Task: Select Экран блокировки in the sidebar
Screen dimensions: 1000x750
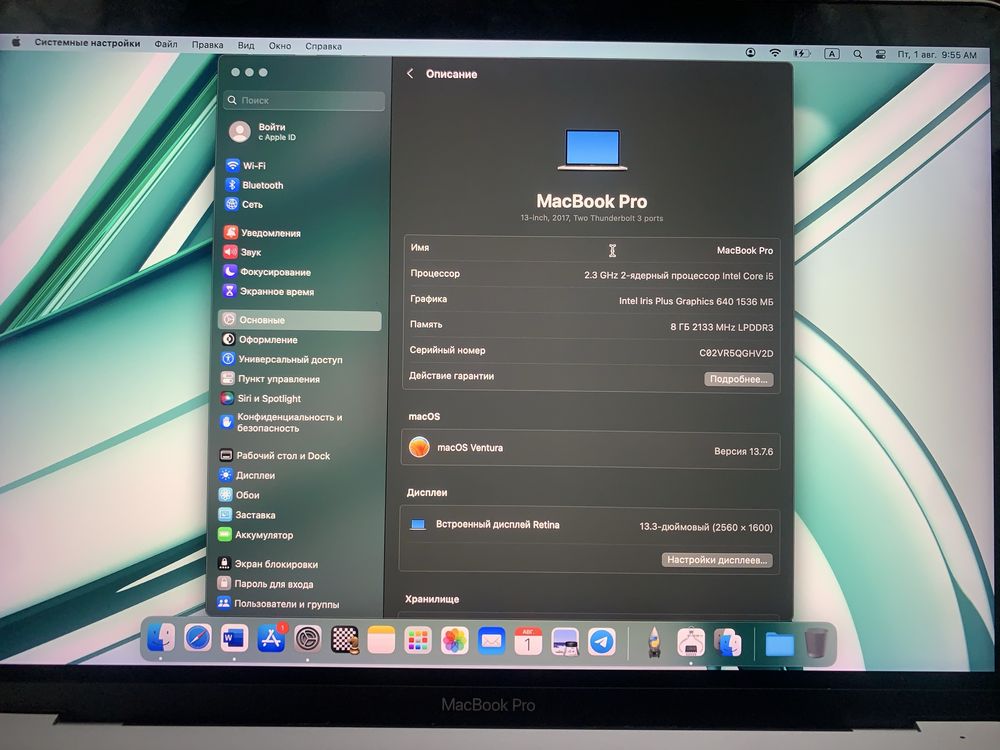Action: tap(267, 564)
